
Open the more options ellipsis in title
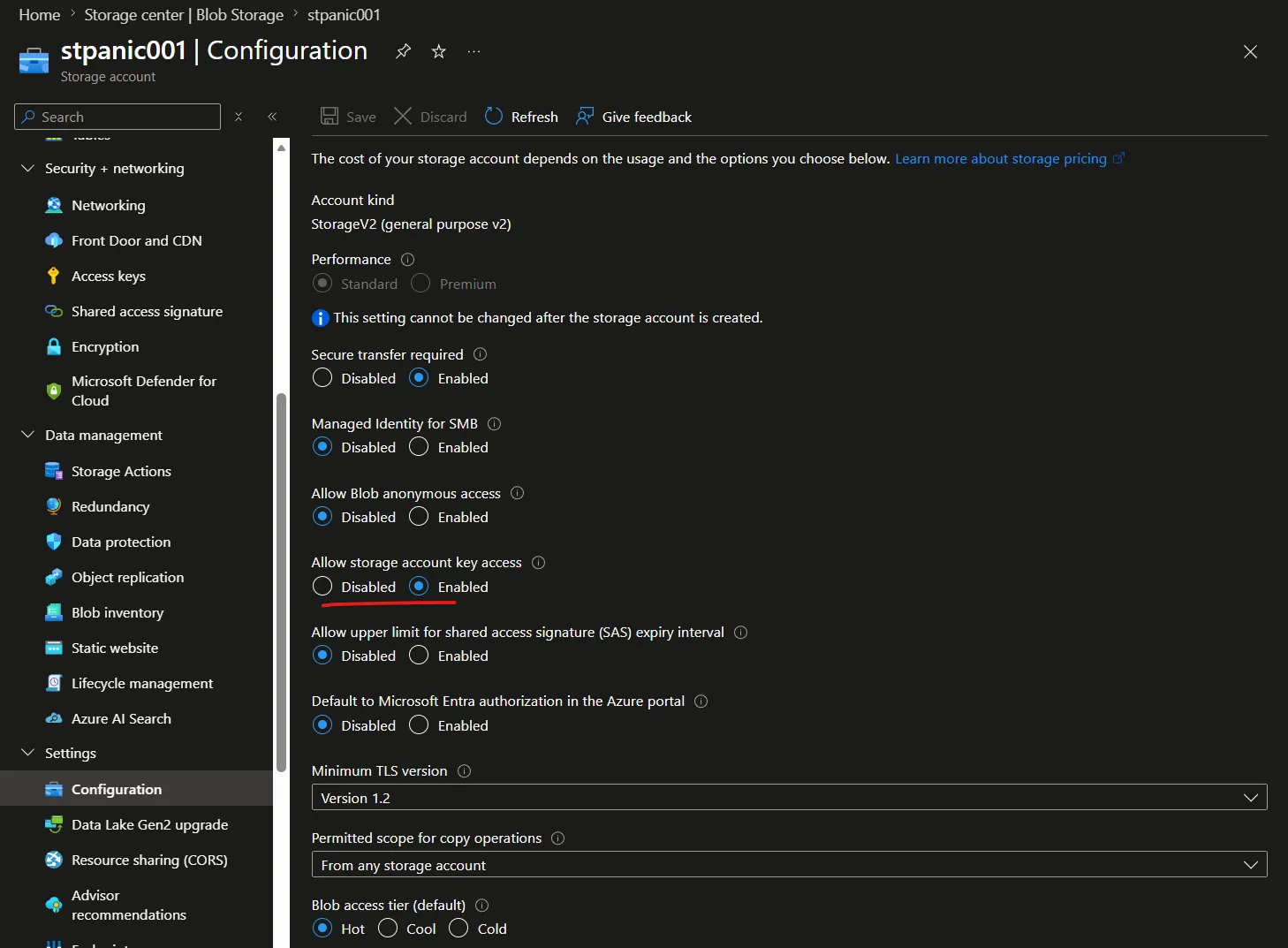(474, 51)
